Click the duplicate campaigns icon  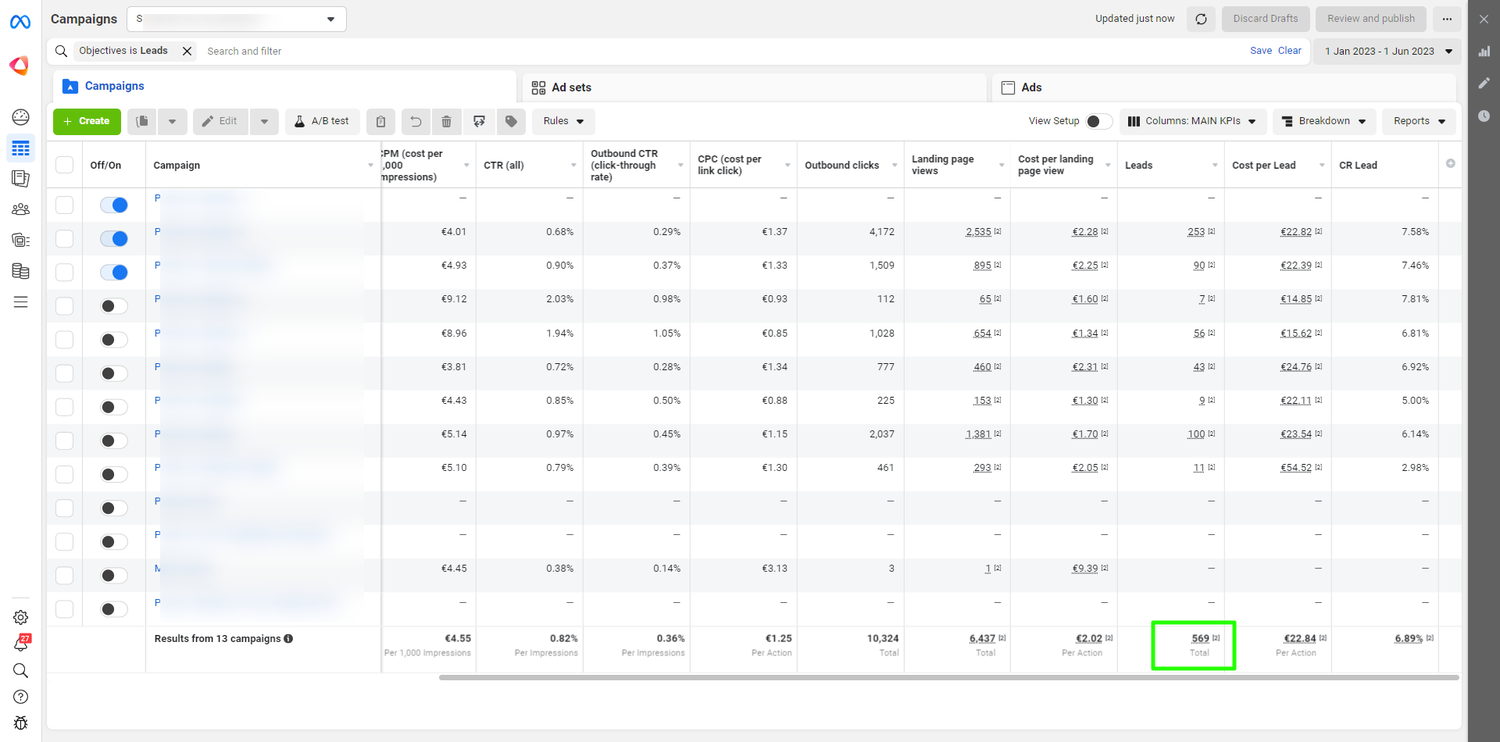(x=142, y=121)
